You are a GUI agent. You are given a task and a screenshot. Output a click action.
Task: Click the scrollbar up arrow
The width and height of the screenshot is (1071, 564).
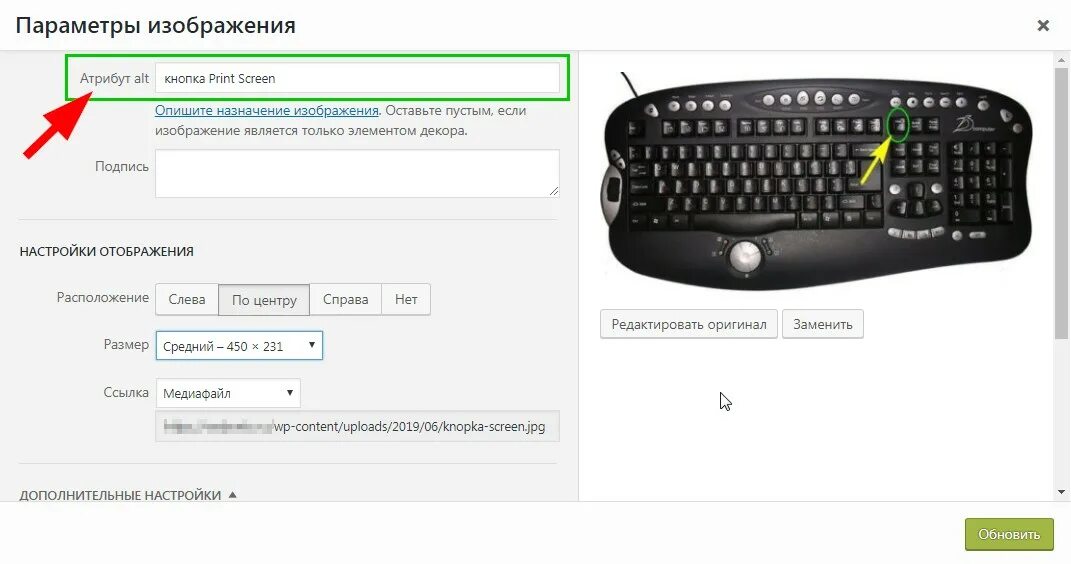pyautogui.click(x=1061, y=61)
